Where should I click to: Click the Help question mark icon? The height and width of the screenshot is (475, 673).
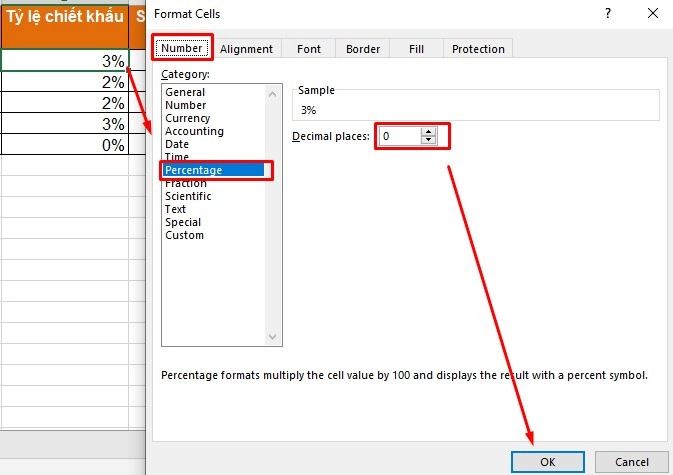pyautogui.click(x=608, y=14)
